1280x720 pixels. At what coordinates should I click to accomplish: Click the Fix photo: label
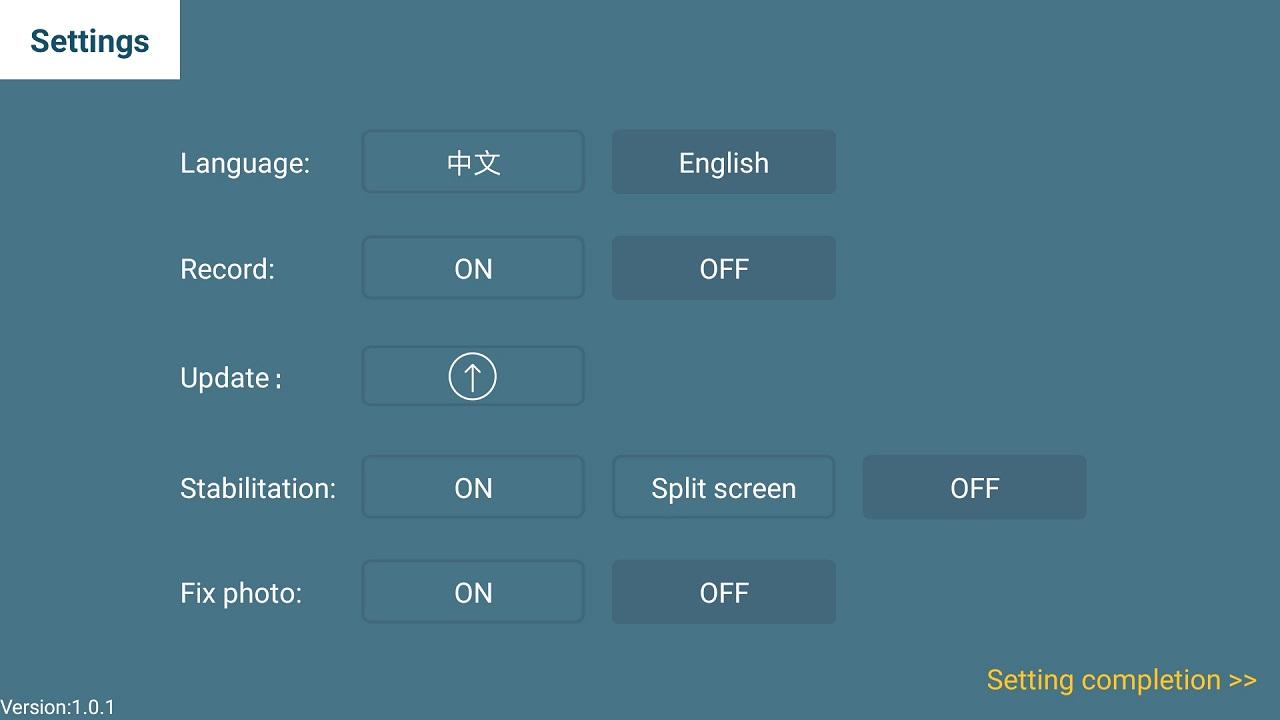[241, 593]
